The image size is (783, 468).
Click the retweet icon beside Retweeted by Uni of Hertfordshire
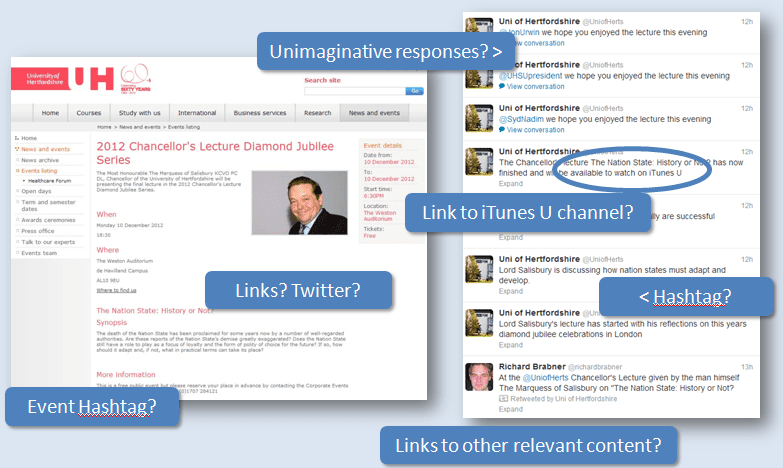[503, 398]
